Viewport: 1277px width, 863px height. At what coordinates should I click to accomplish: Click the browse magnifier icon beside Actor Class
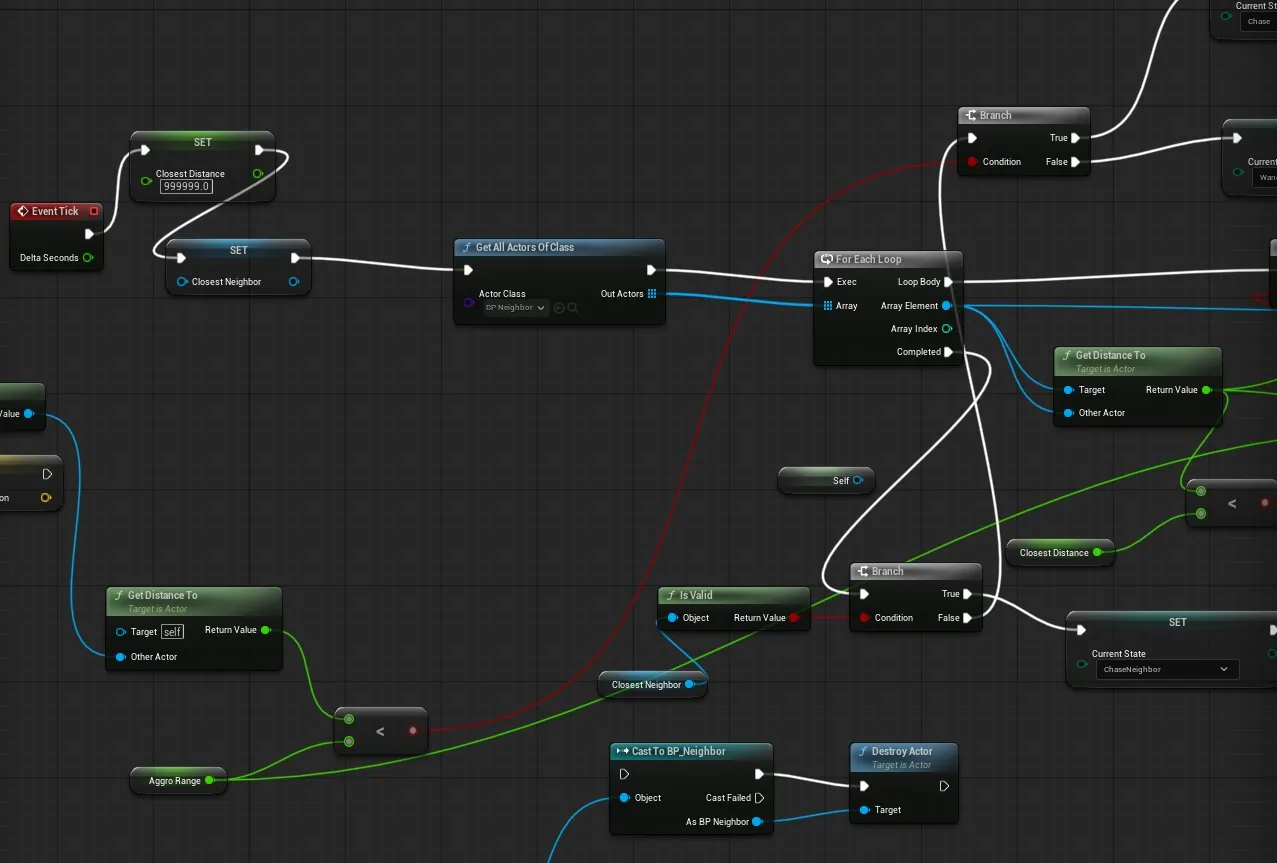573,308
